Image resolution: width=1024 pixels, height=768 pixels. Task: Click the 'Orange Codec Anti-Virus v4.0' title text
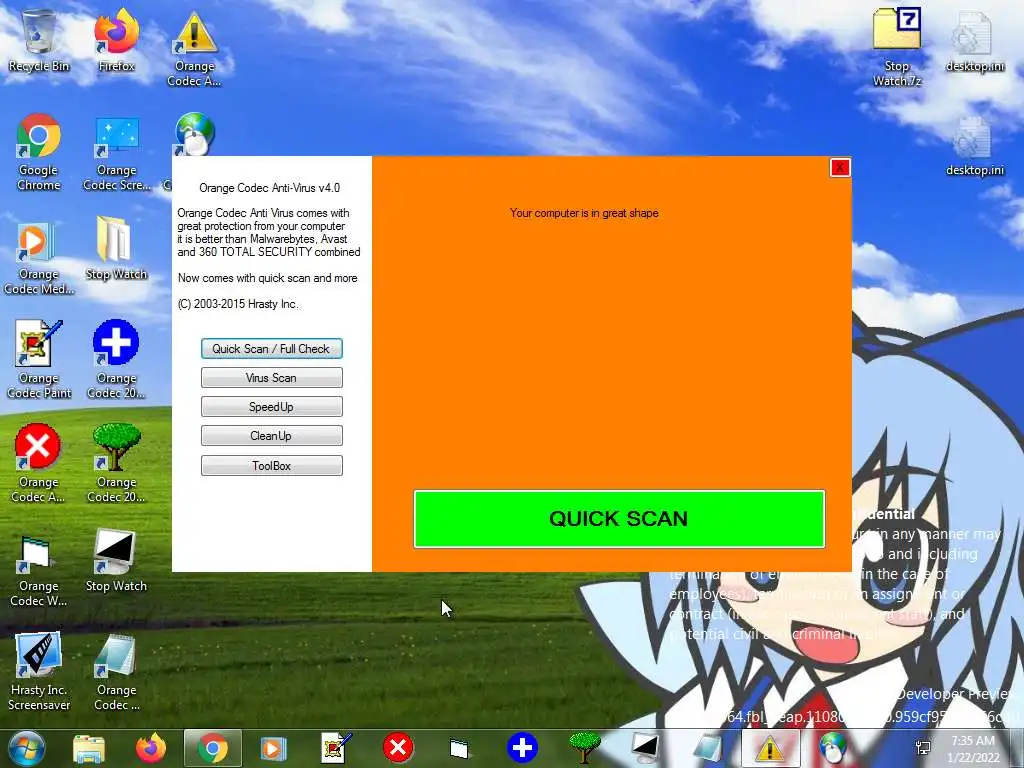coord(270,188)
